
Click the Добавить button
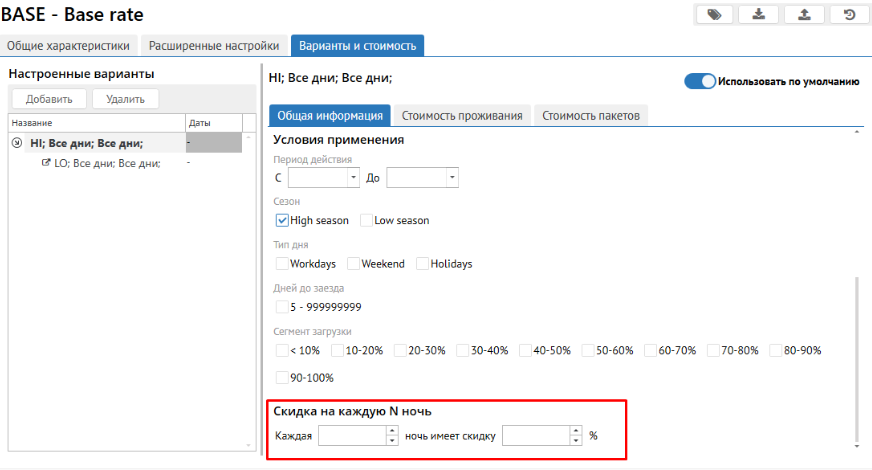click(x=49, y=99)
